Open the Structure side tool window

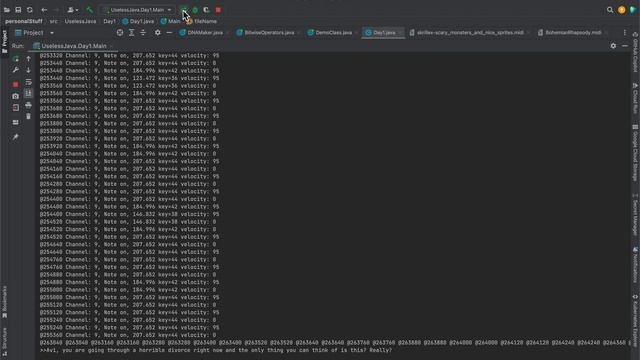pyautogui.click(x=4, y=342)
